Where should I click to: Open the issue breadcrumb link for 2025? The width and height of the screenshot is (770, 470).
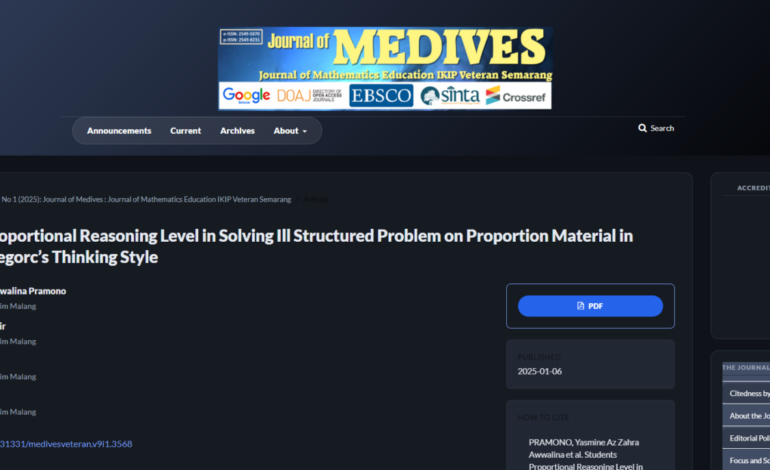coord(146,199)
